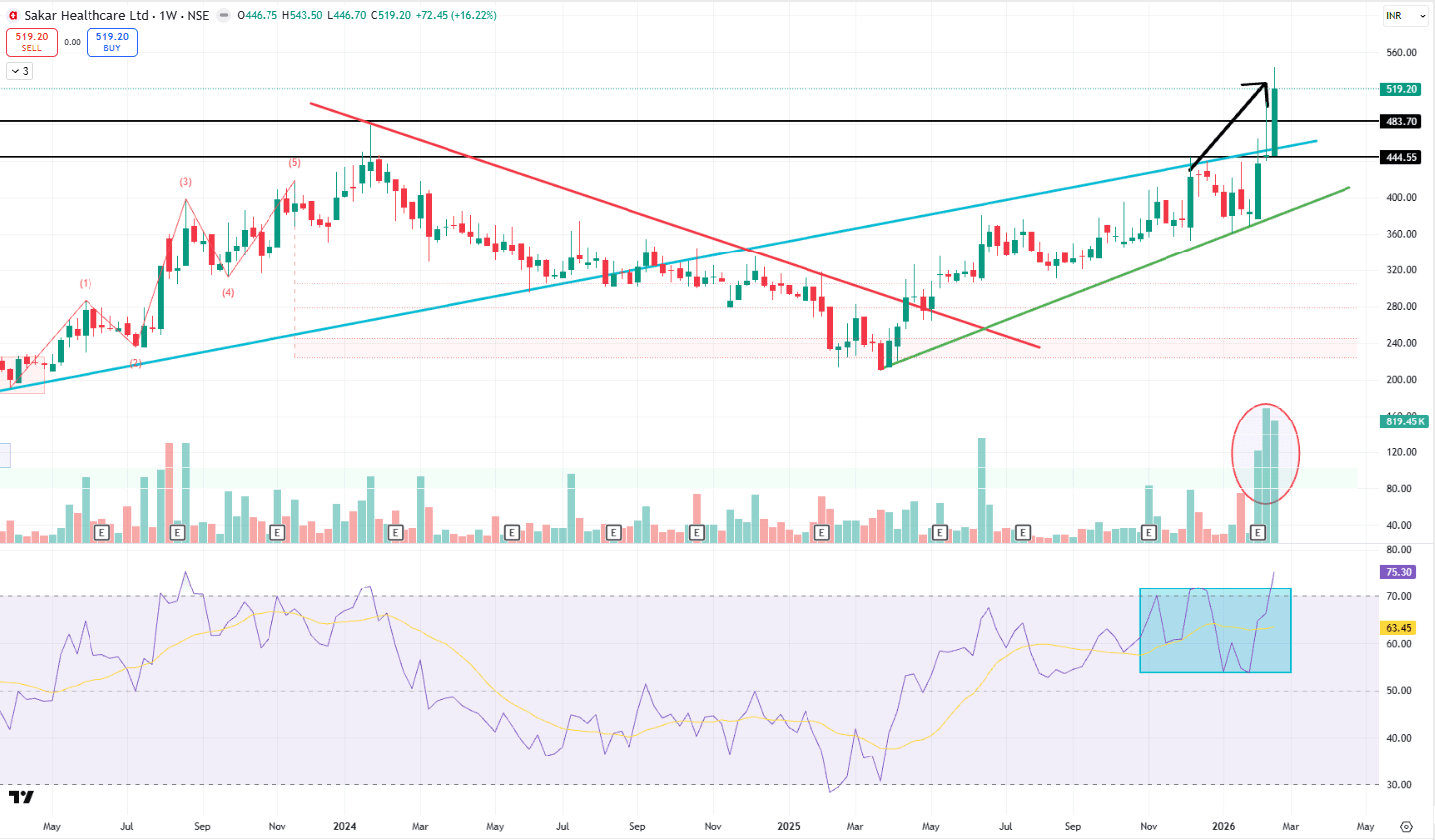Click the green 519.20 last price label

pyautogui.click(x=1401, y=89)
